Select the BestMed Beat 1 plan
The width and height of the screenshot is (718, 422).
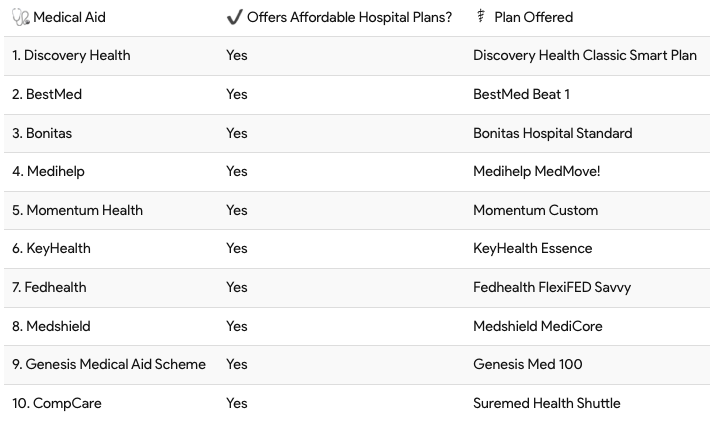click(535, 94)
